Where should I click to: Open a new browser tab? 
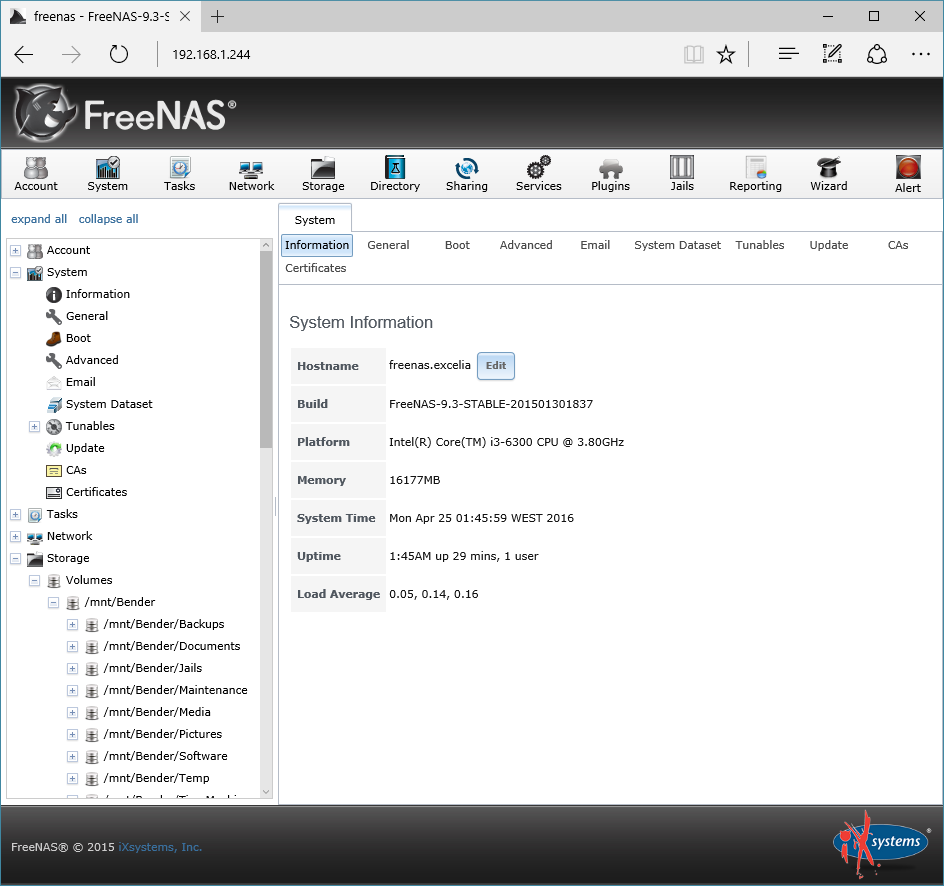217,16
